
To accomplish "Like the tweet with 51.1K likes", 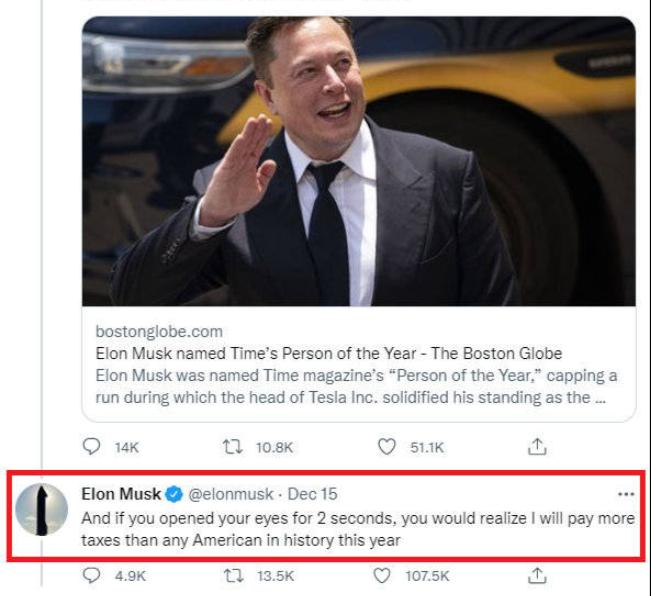I will [x=387, y=447].
